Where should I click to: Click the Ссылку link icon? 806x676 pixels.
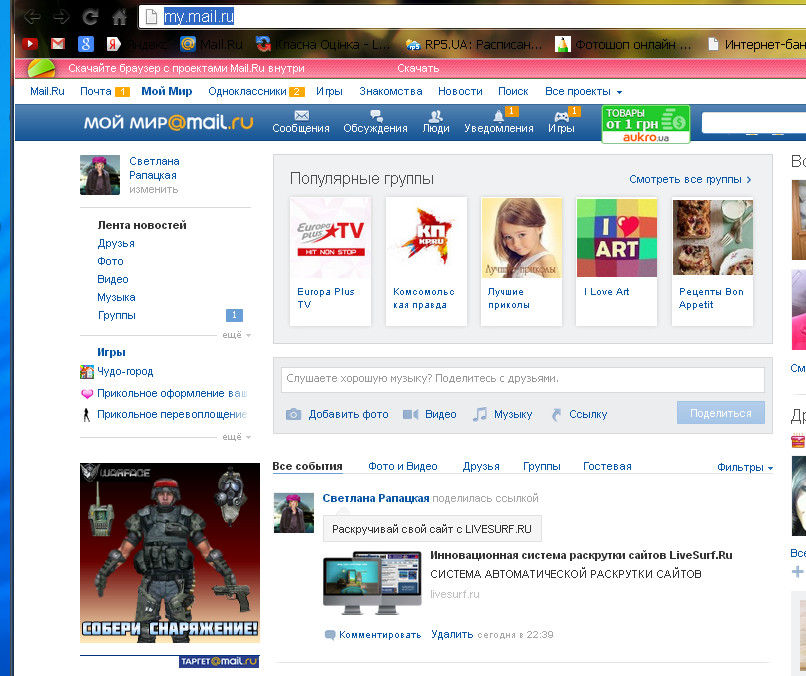pos(556,414)
